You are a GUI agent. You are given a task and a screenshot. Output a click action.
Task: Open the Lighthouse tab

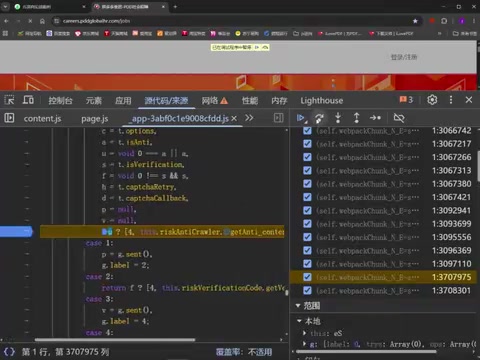point(322,100)
